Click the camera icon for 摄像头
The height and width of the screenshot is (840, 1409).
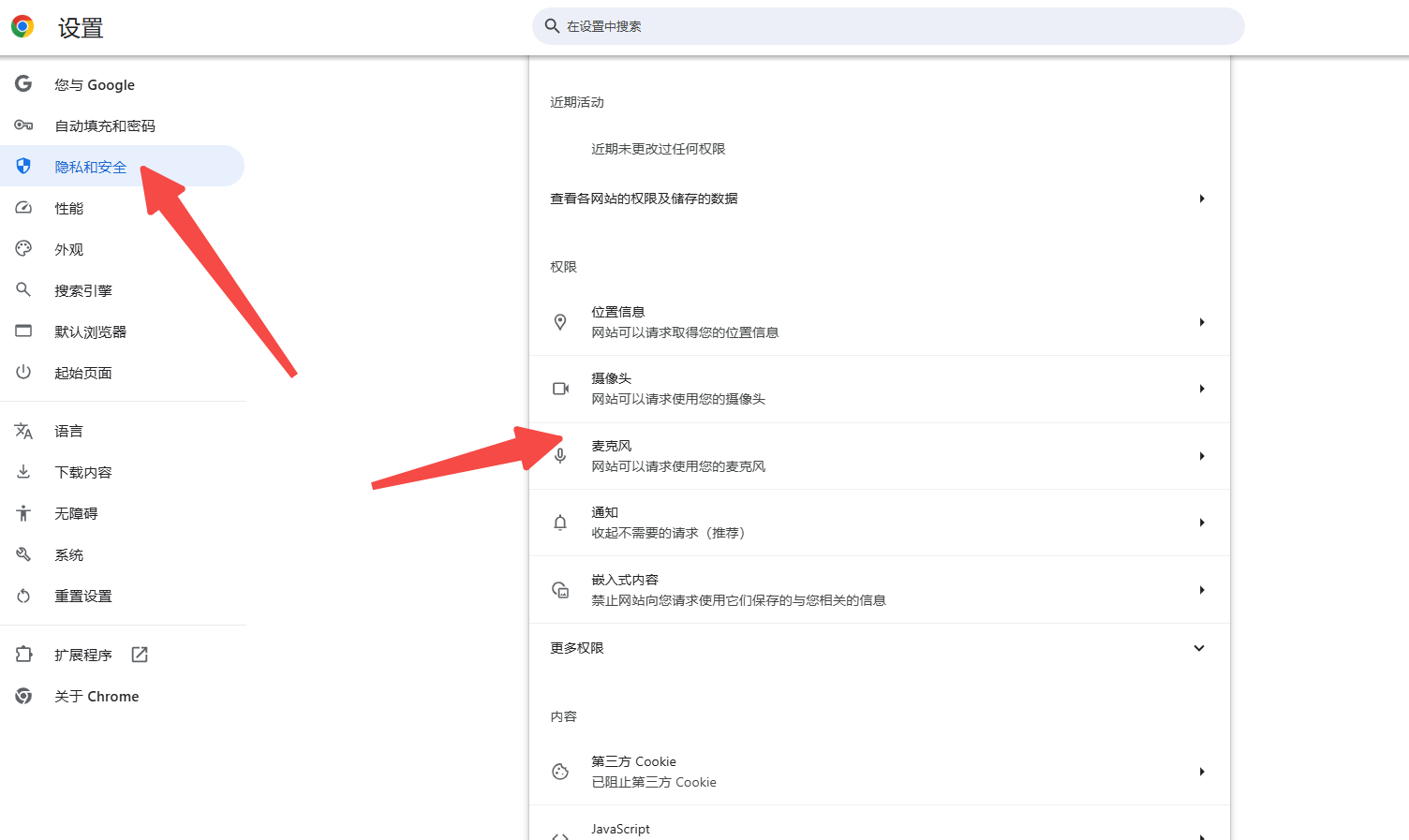(560, 389)
